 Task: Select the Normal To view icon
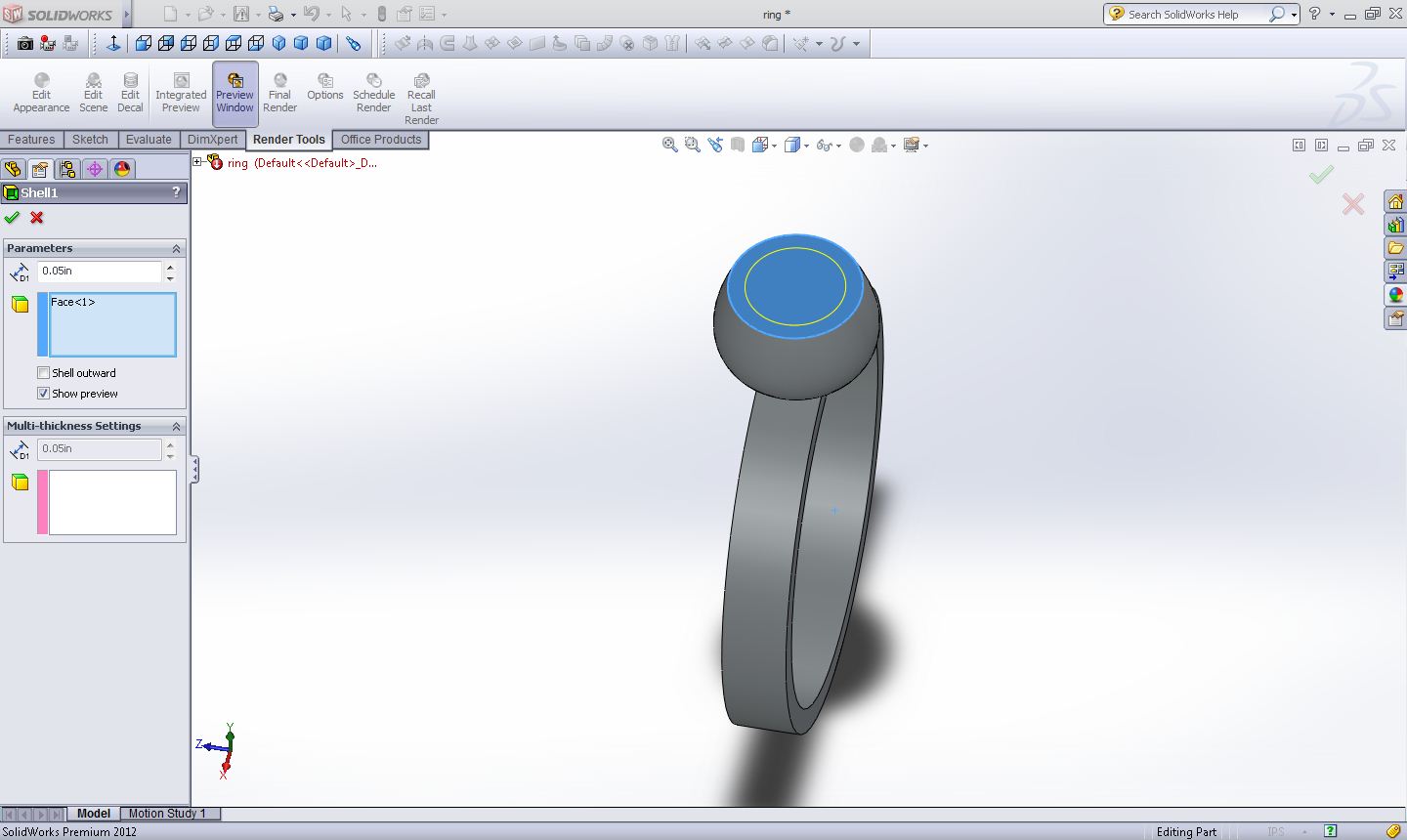coord(112,43)
